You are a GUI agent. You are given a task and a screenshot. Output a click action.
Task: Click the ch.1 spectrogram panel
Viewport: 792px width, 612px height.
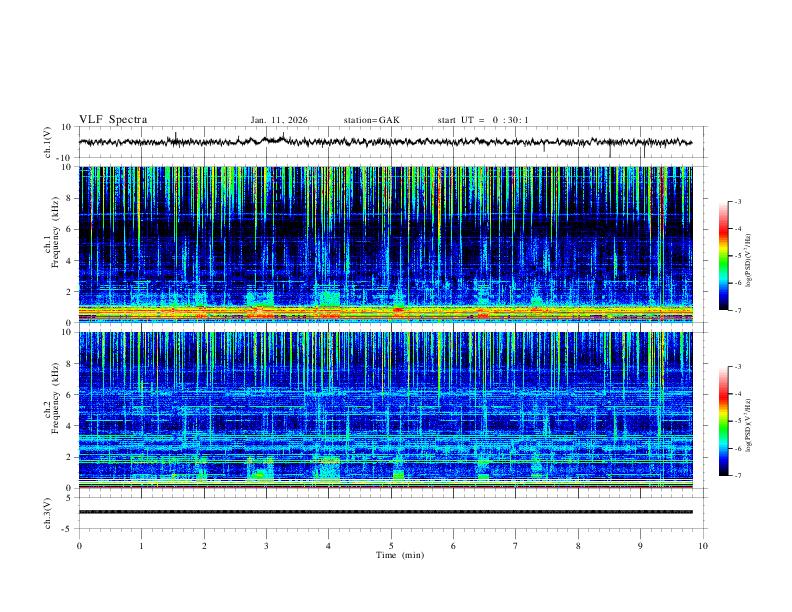click(x=386, y=244)
